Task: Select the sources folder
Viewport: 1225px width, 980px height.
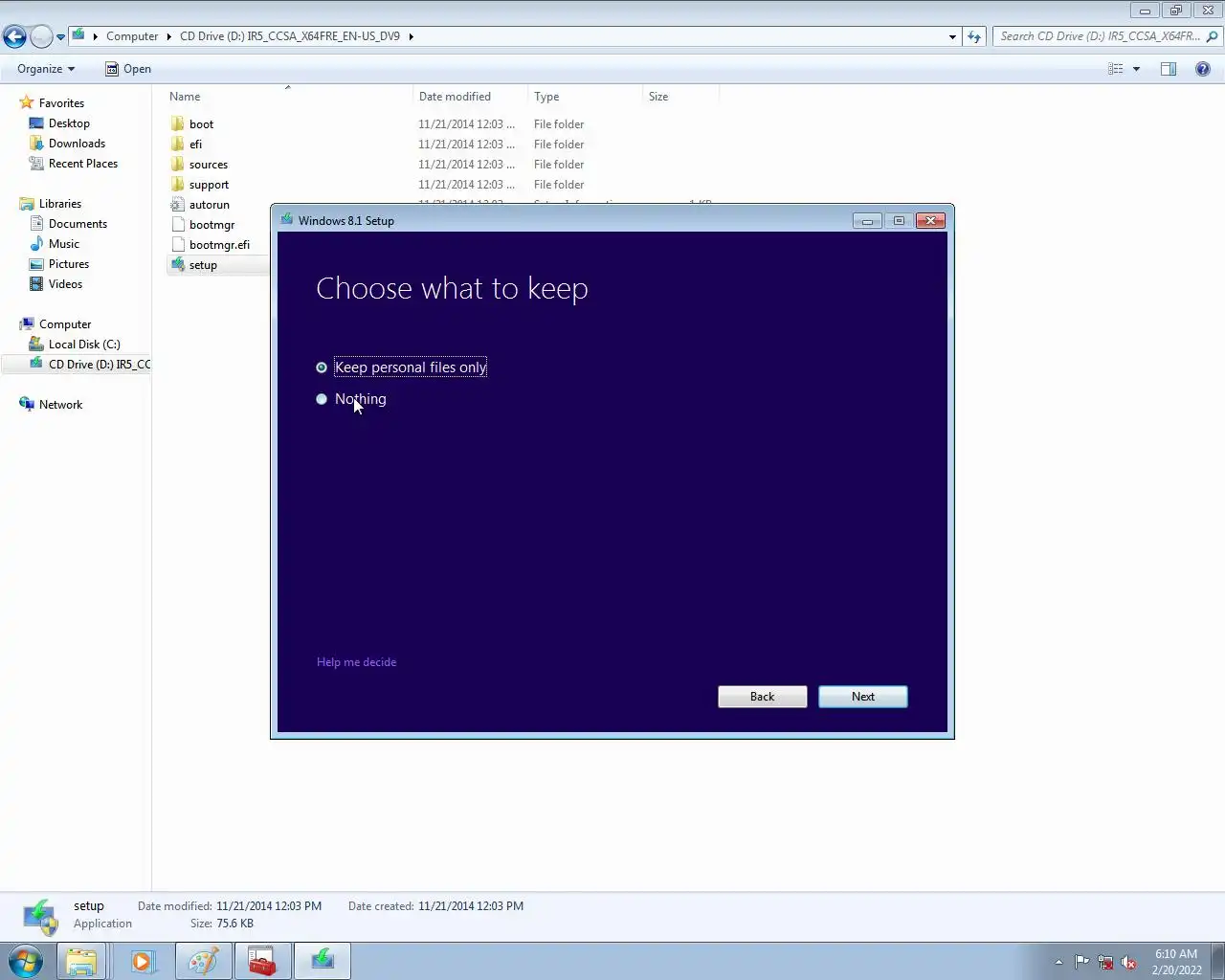Action: 208,165
